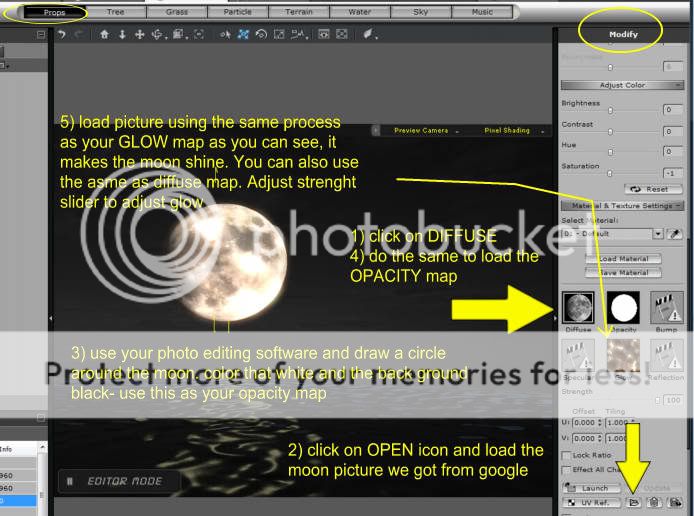Reset the color adjustments
Screen dimensions: 694x516
click(653, 189)
